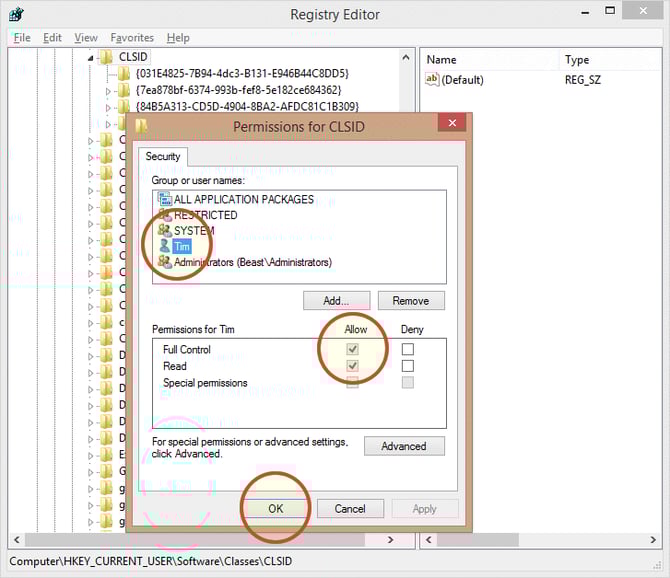Select the Administrators group icon
The width and height of the screenshot is (670, 578).
click(x=165, y=262)
